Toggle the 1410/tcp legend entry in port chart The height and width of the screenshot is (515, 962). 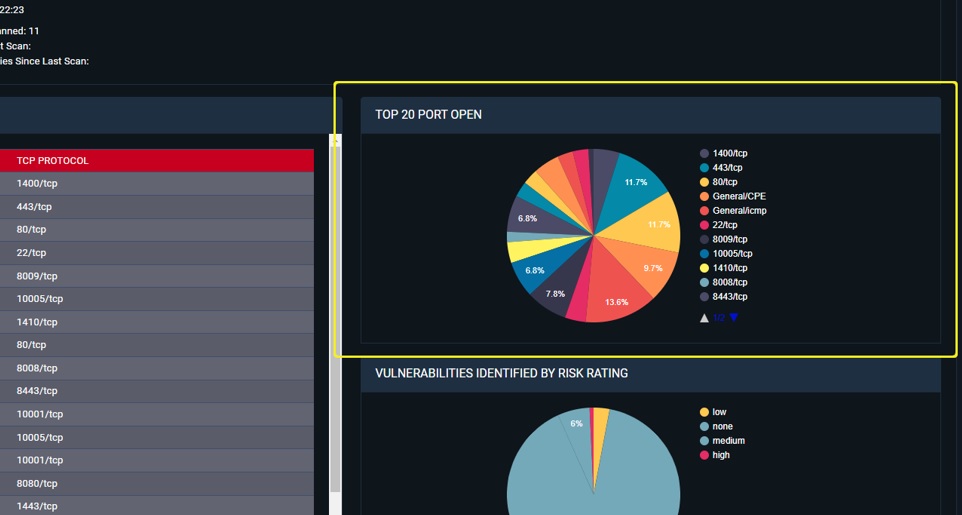tap(724, 268)
